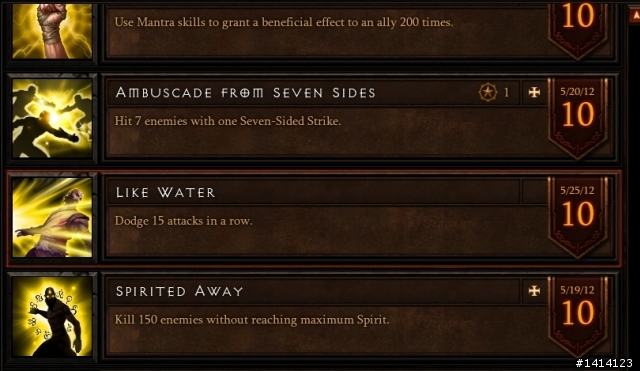Image resolution: width=640 pixels, height=371 pixels.
Task: Click the empty box in Like Water header
Action: (534, 191)
